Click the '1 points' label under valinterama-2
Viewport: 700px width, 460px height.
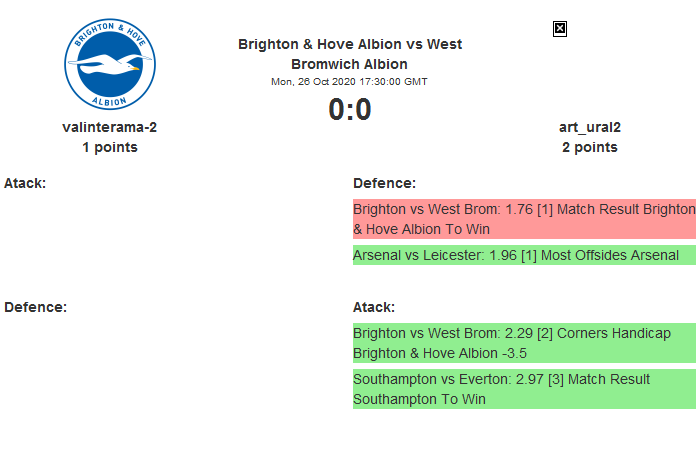click(109, 147)
